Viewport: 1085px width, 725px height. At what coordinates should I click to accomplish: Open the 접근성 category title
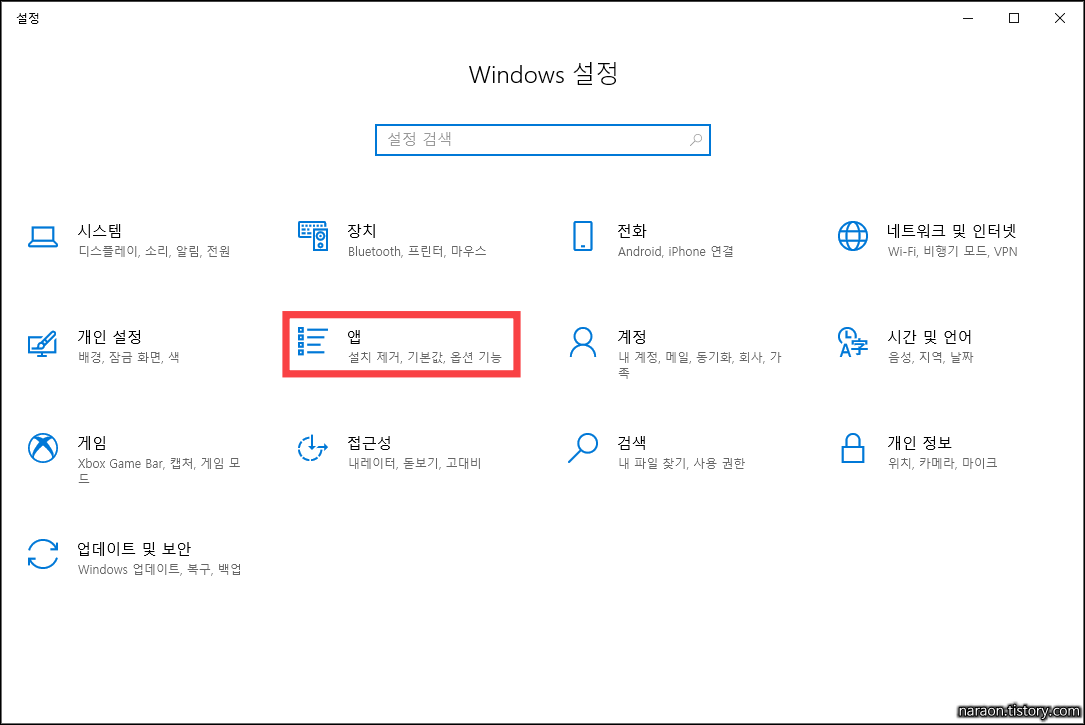[x=370, y=443]
